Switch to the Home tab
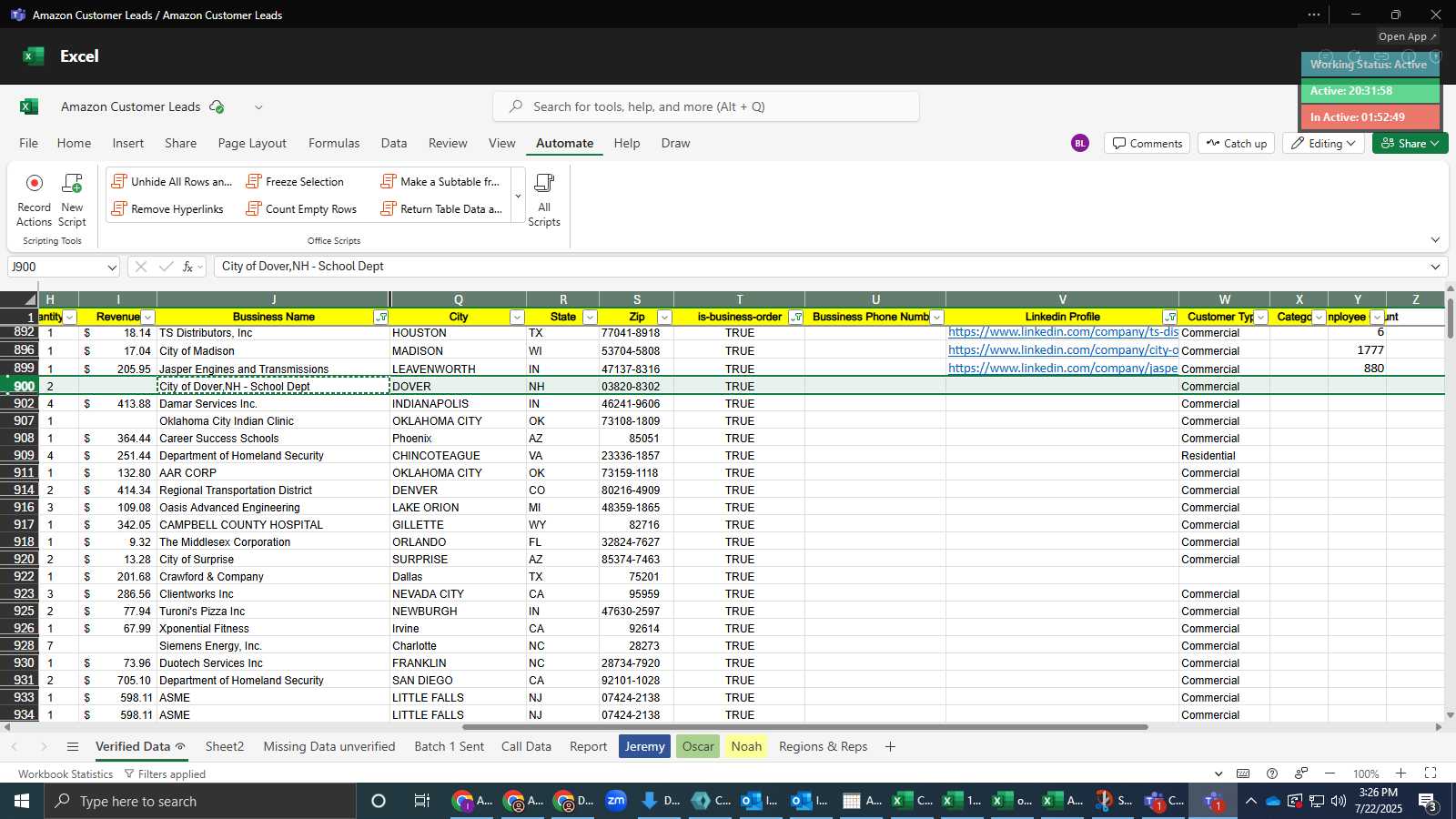Screen dimensions: 1456x819 [74, 144]
